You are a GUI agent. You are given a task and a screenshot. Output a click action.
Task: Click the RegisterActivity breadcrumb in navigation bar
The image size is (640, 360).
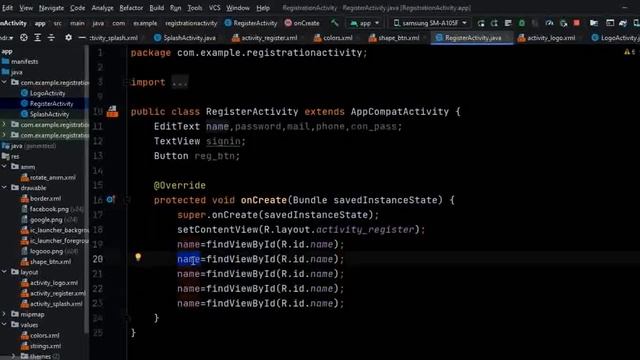[251, 23]
